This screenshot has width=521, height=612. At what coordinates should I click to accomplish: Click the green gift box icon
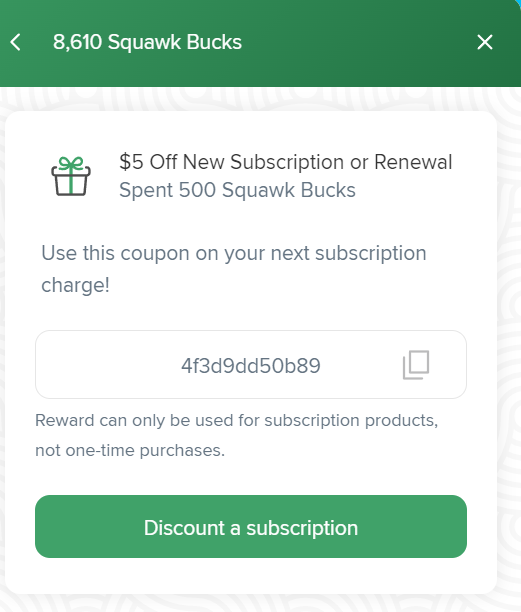(71, 176)
